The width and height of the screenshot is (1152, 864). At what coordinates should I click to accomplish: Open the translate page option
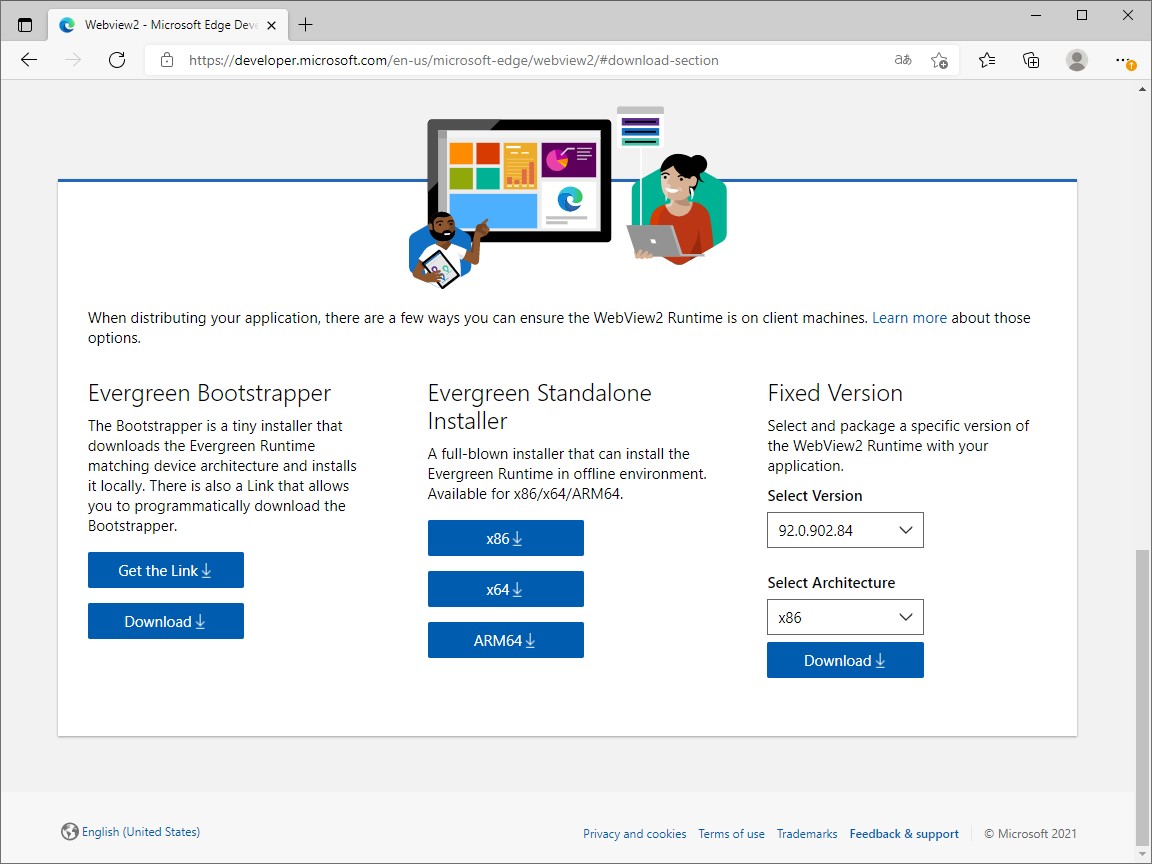902,60
